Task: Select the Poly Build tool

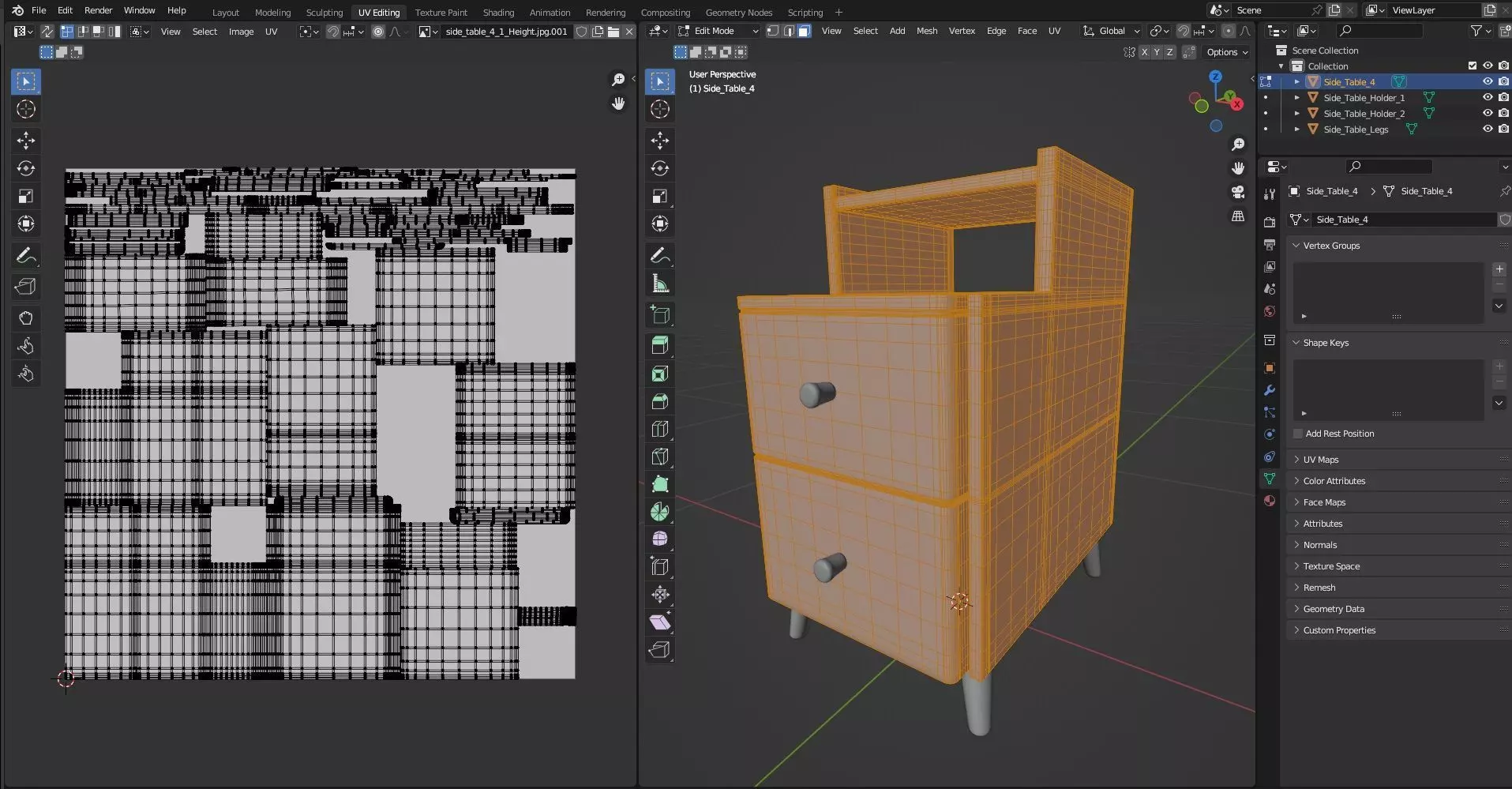Action: coord(660,484)
